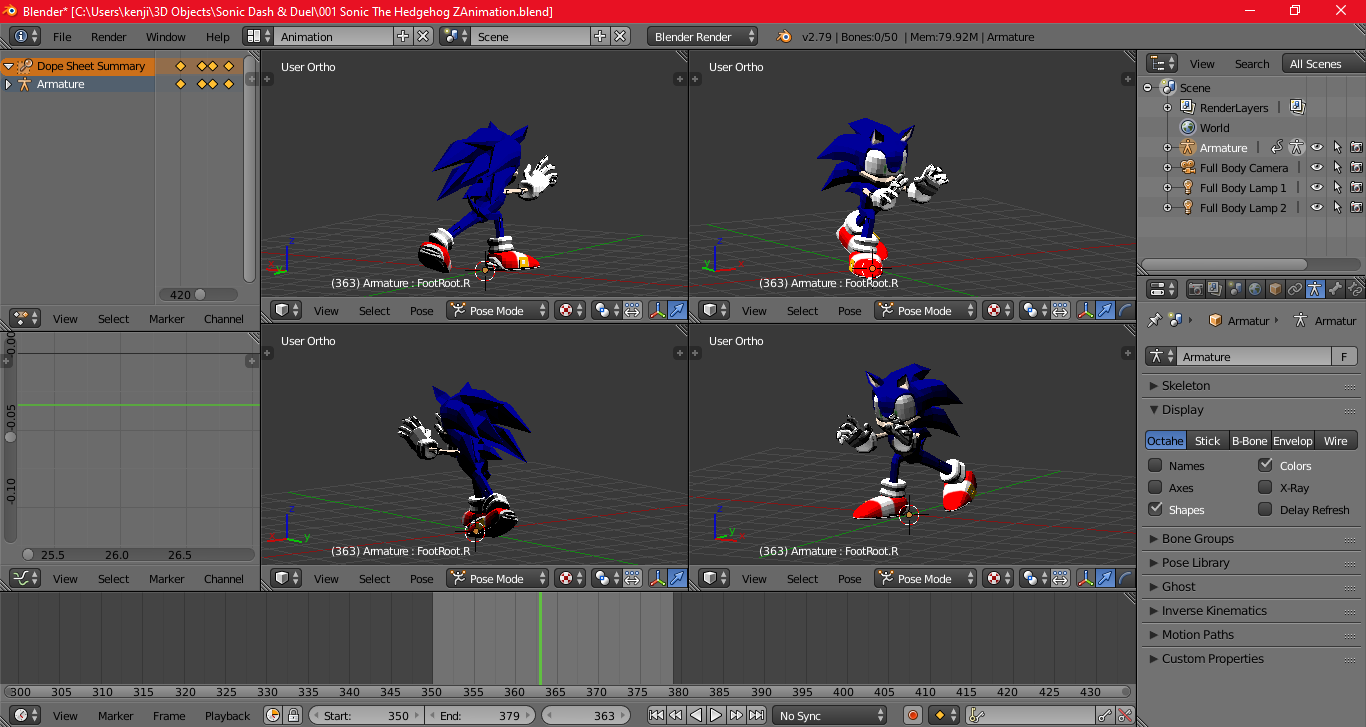Open World properties tab globe icon
The width and height of the screenshot is (1366, 727).
point(1254,289)
